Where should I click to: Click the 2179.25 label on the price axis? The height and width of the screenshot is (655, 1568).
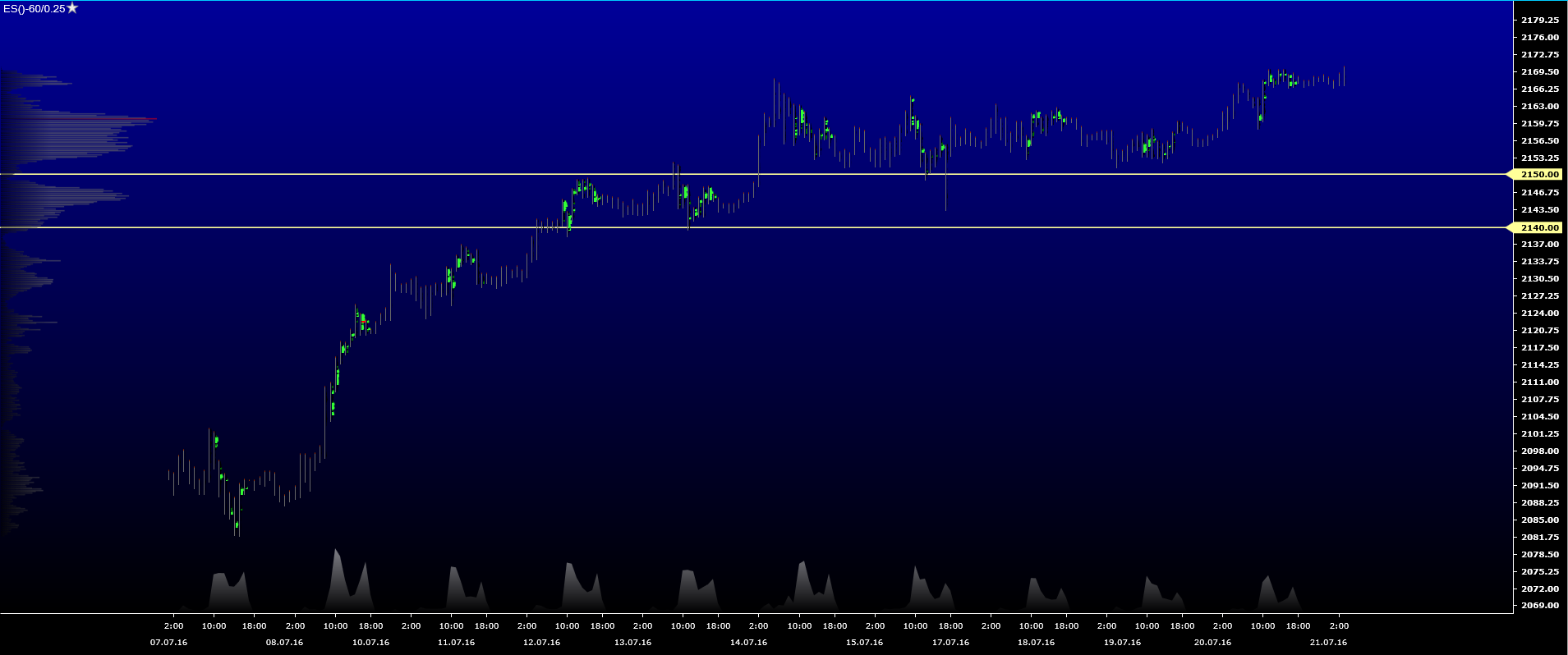1539,20
